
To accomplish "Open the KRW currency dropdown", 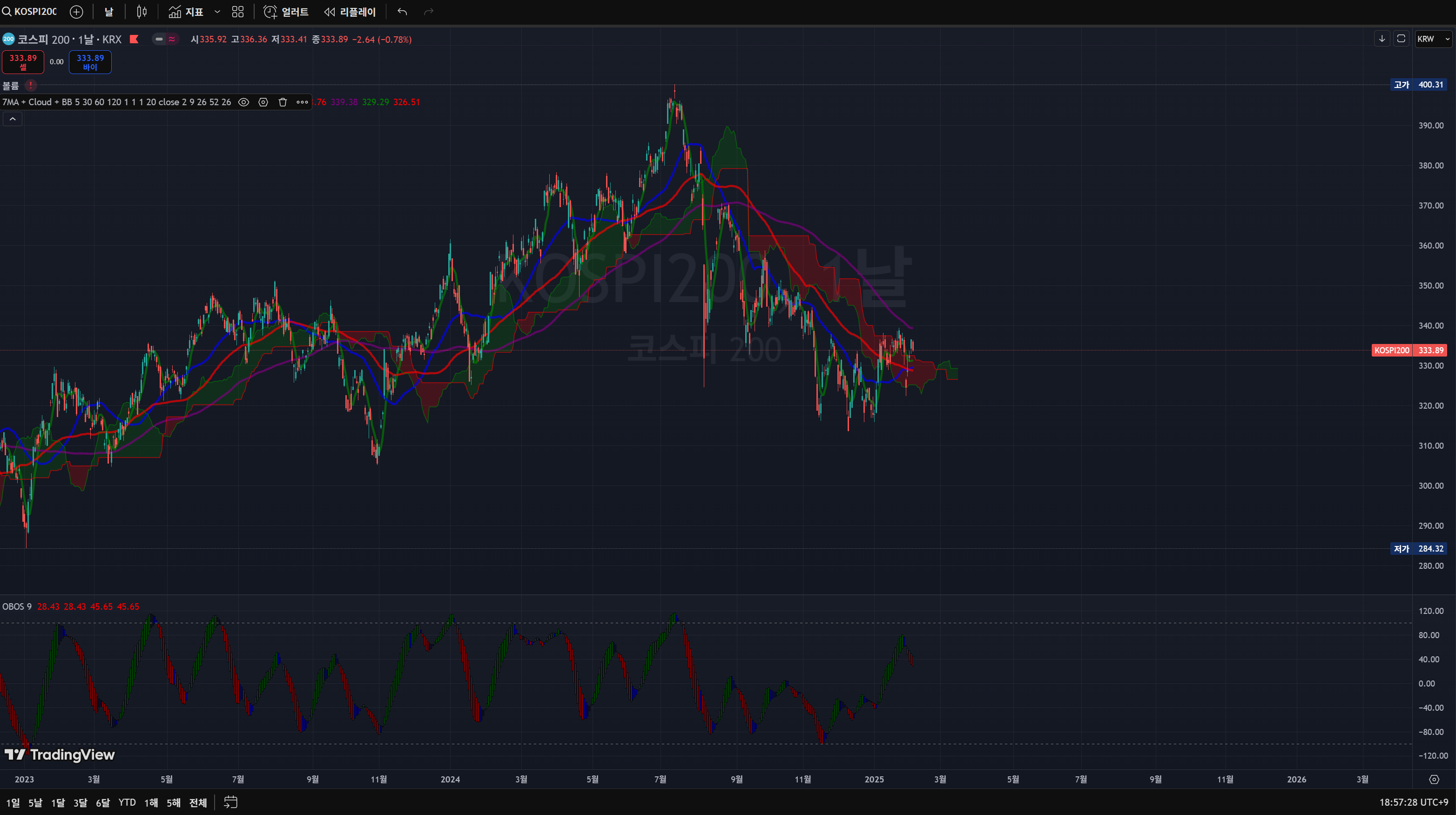I will coord(1433,39).
